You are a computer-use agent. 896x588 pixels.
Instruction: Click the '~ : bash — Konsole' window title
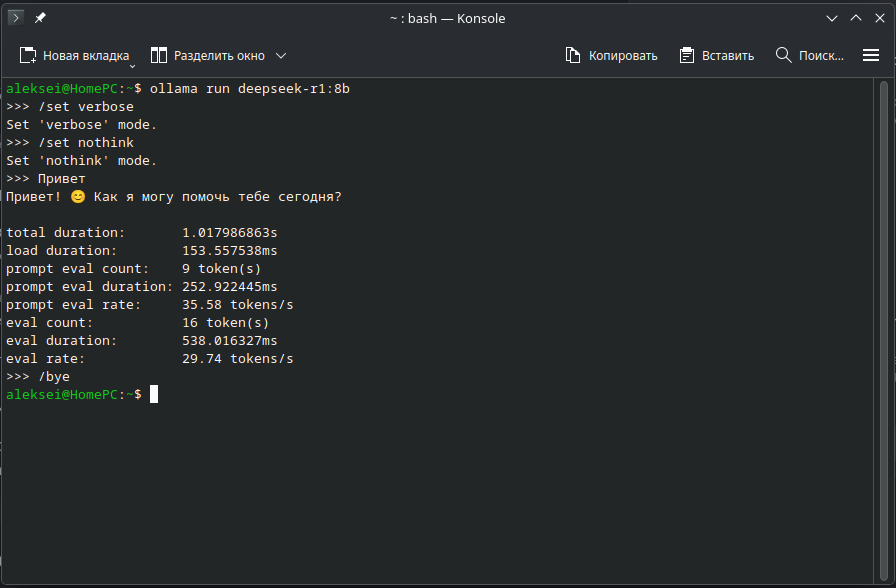coord(447,18)
